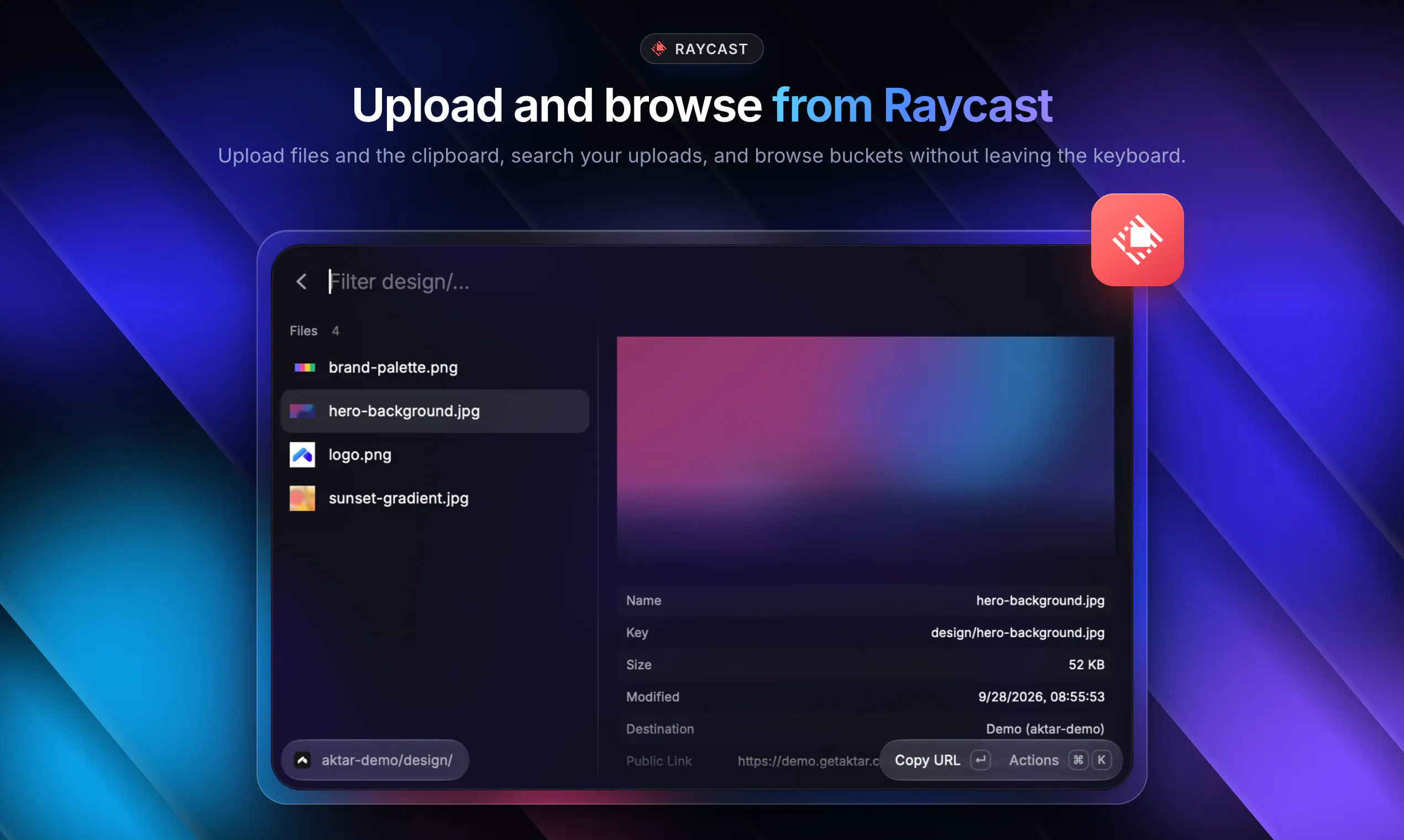Open the Actions menu
Image resolution: width=1404 pixels, height=840 pixels.
coord(1060,760)
